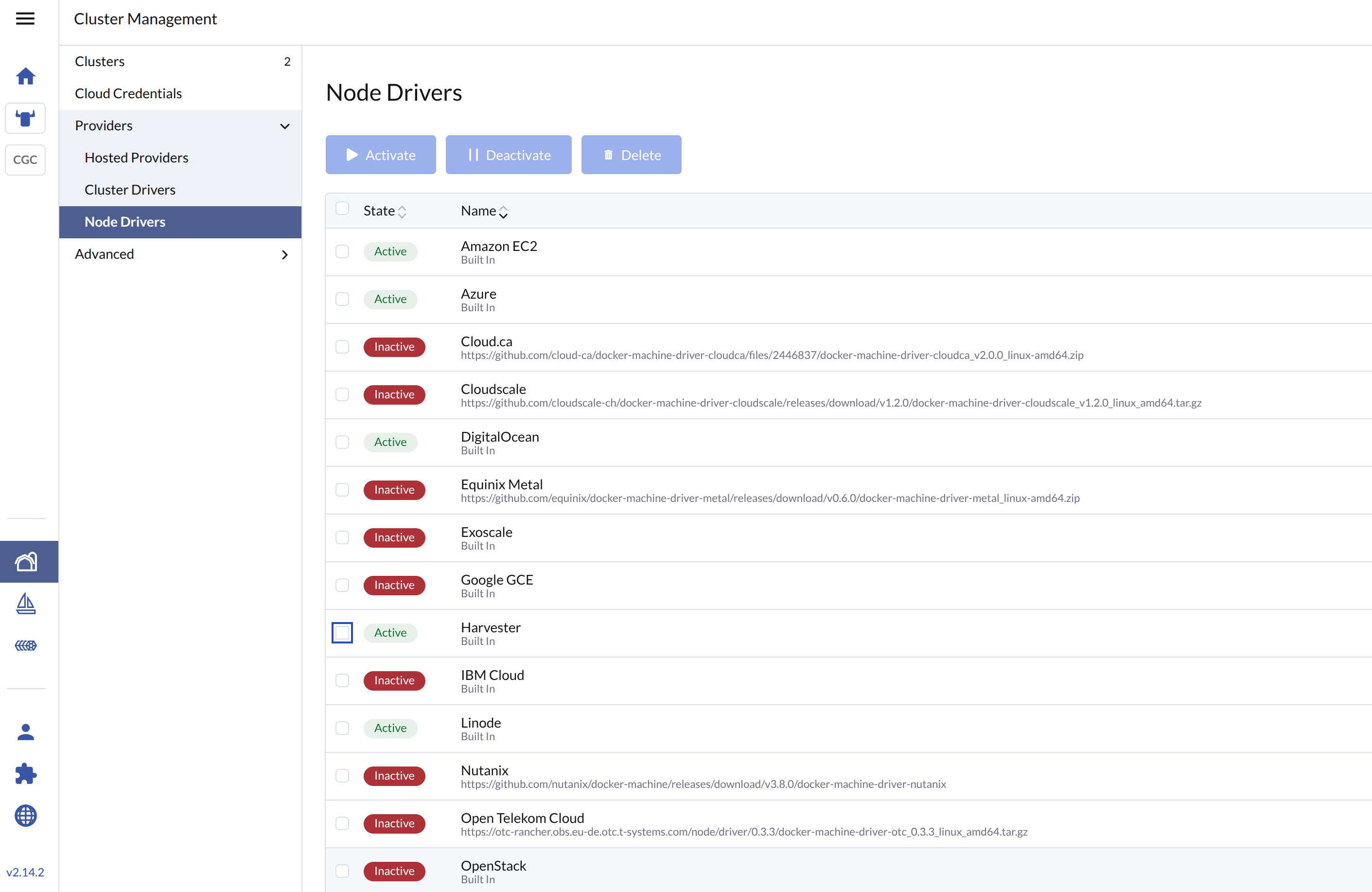The width and height of the screenshot is (1372, 892).
Task: Collapse the Providers section chevron
Action: tap(285, 125)
